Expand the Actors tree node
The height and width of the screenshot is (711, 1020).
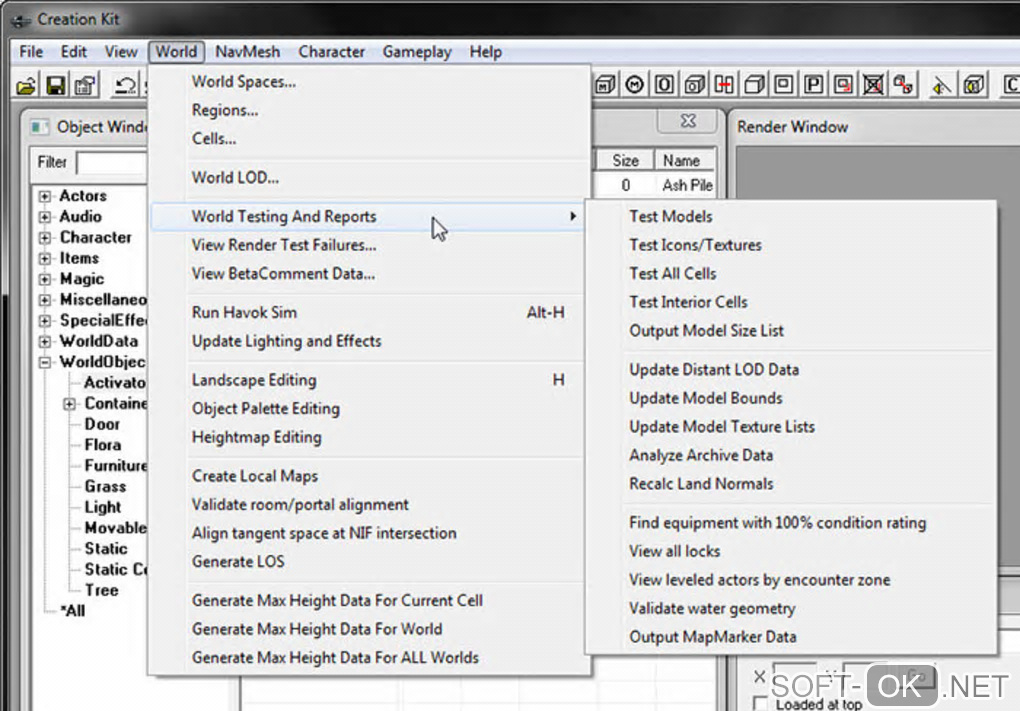click(44, 196)
